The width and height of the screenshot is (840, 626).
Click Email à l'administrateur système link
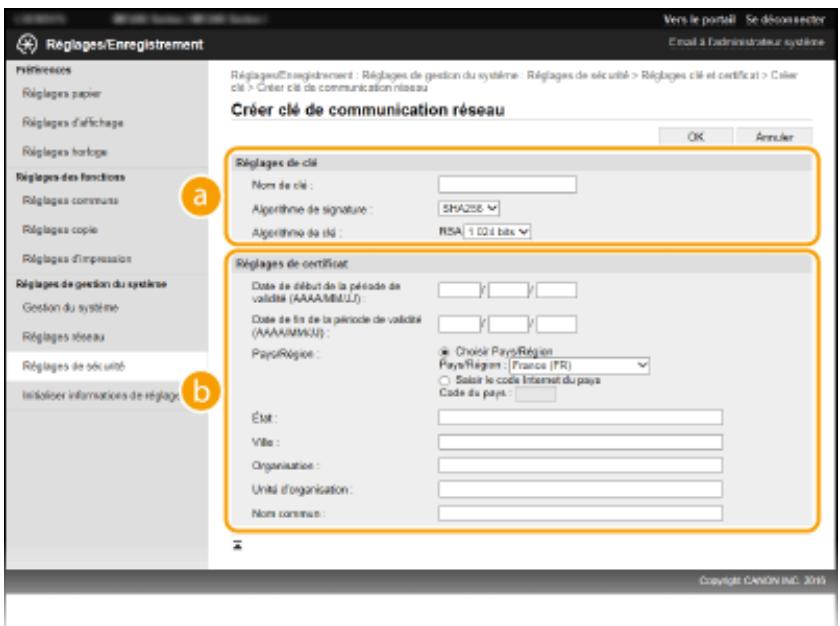(746, 42)
